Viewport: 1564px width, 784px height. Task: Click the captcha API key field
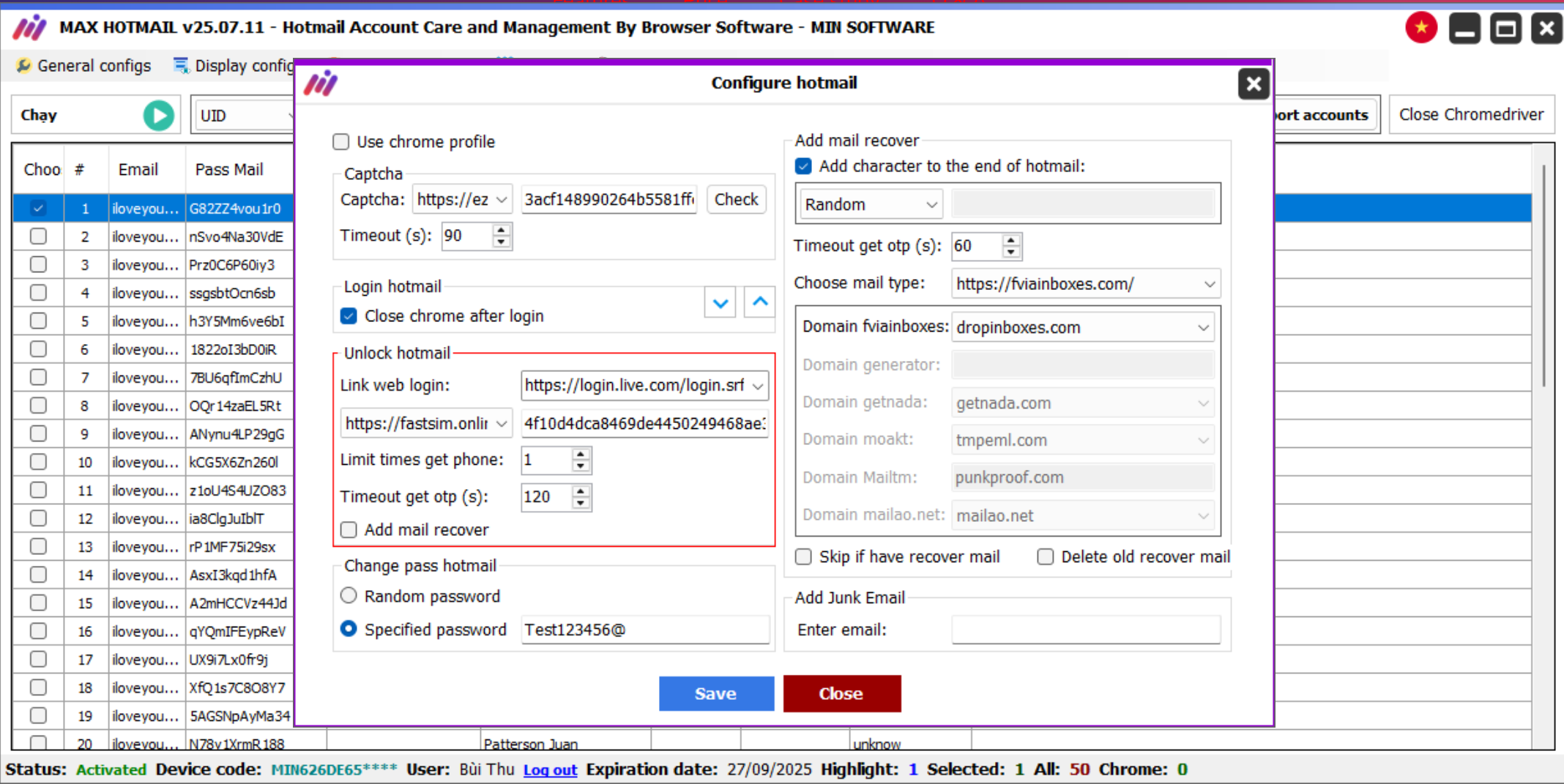coord(609,200)
